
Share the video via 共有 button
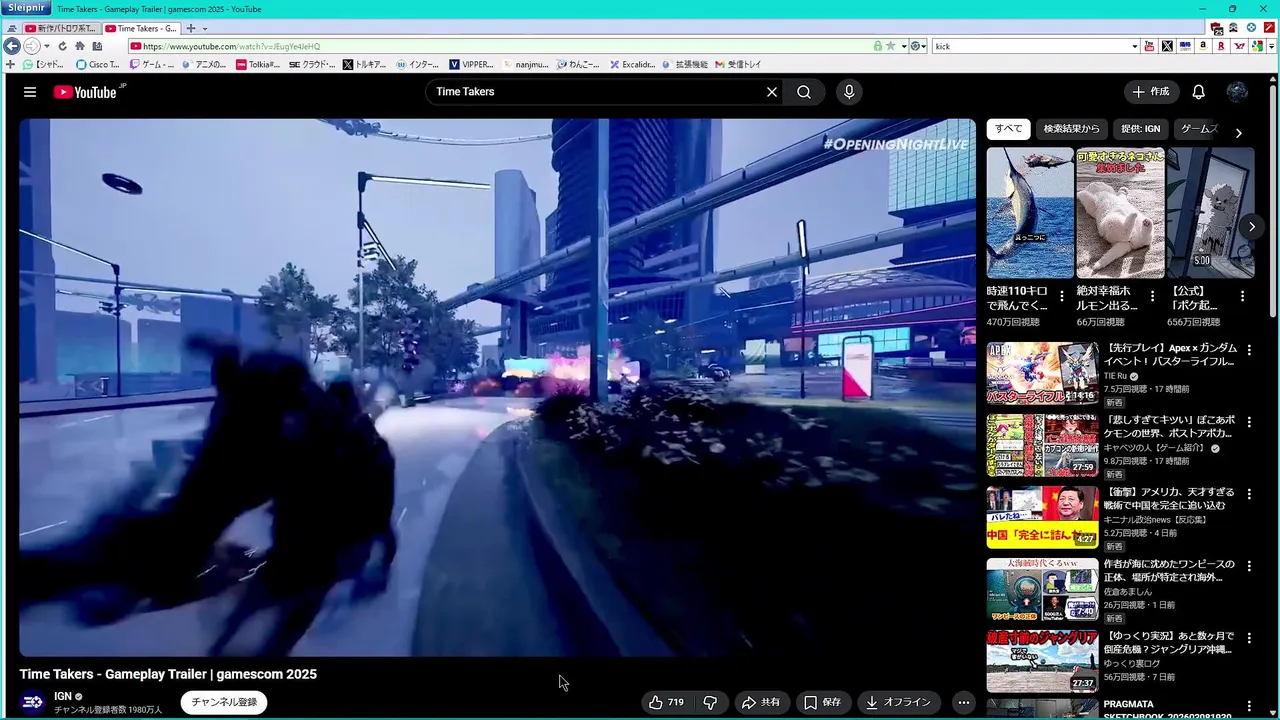coord(760,702)
